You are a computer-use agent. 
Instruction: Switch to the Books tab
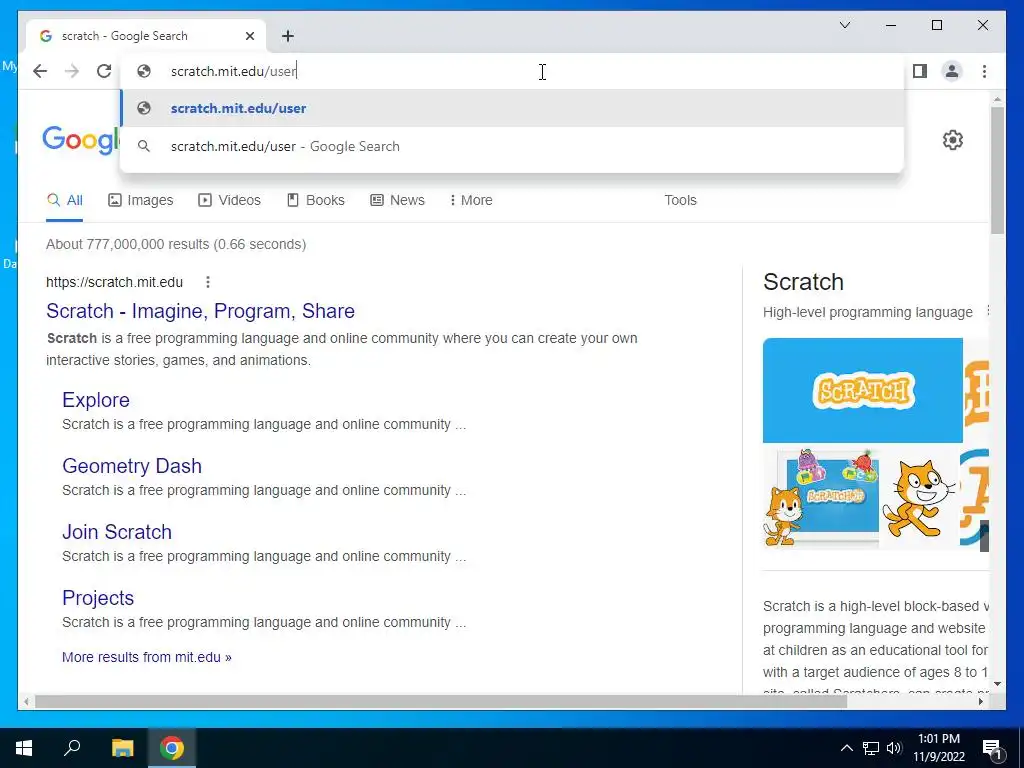(x=315, y=200)
